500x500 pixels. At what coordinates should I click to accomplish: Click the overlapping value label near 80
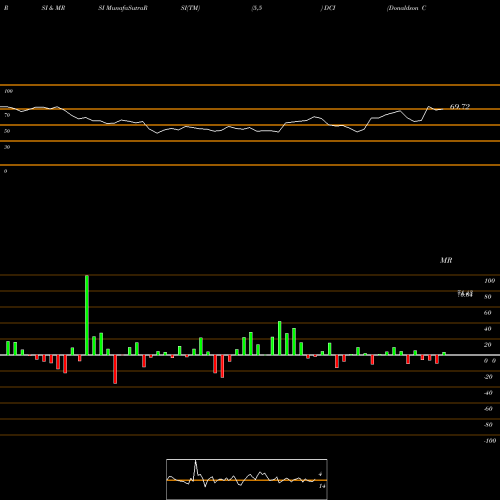click(465, 294)
